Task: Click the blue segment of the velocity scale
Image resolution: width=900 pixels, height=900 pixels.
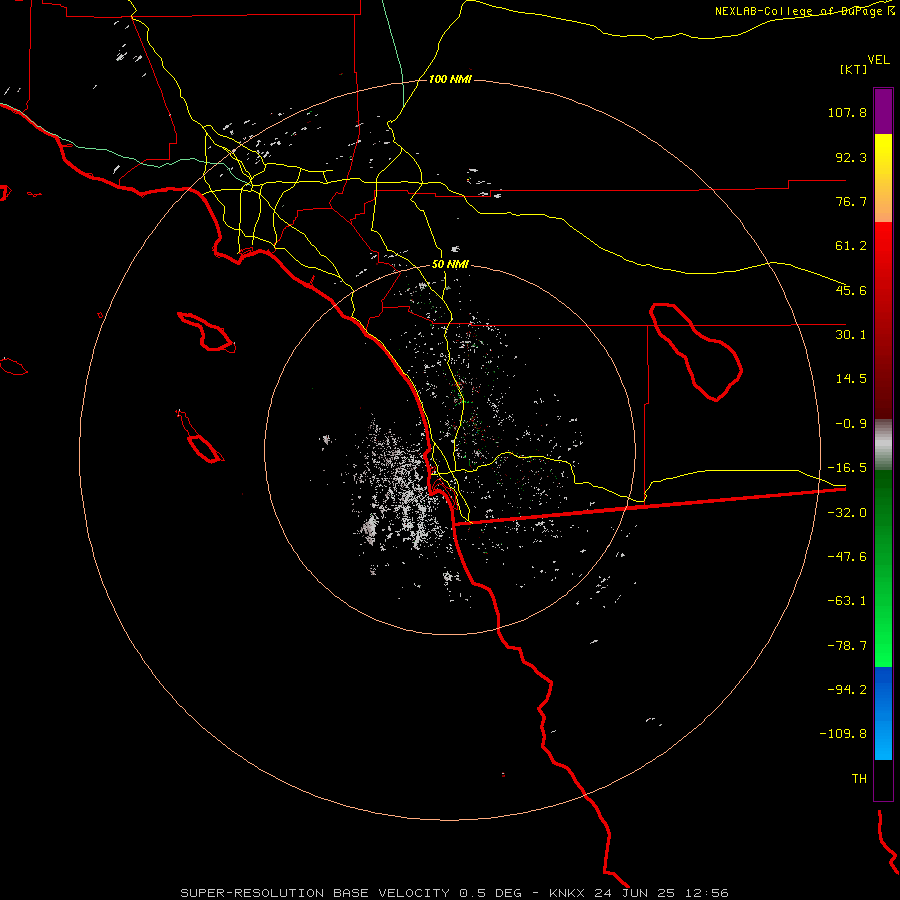Action: [x=883, y=713]
